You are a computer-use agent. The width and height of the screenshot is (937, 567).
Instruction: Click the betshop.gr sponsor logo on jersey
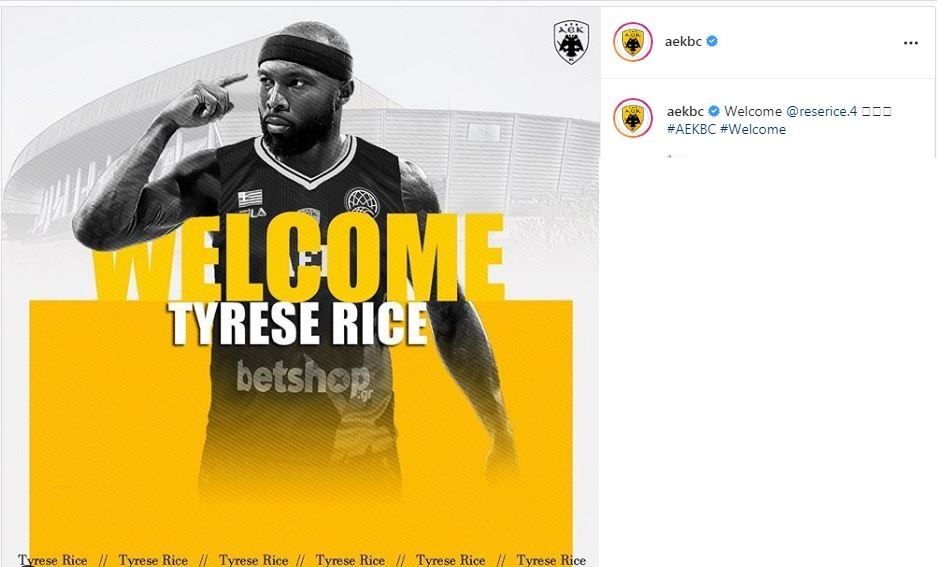(x=304, y=378)
